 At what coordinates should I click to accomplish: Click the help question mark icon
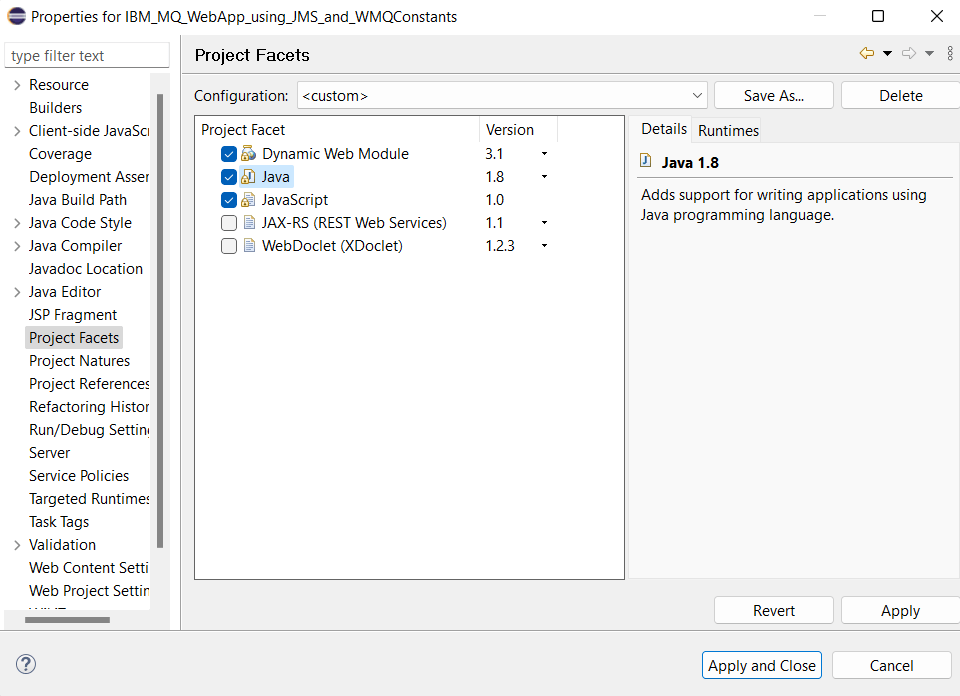[25, 664]
